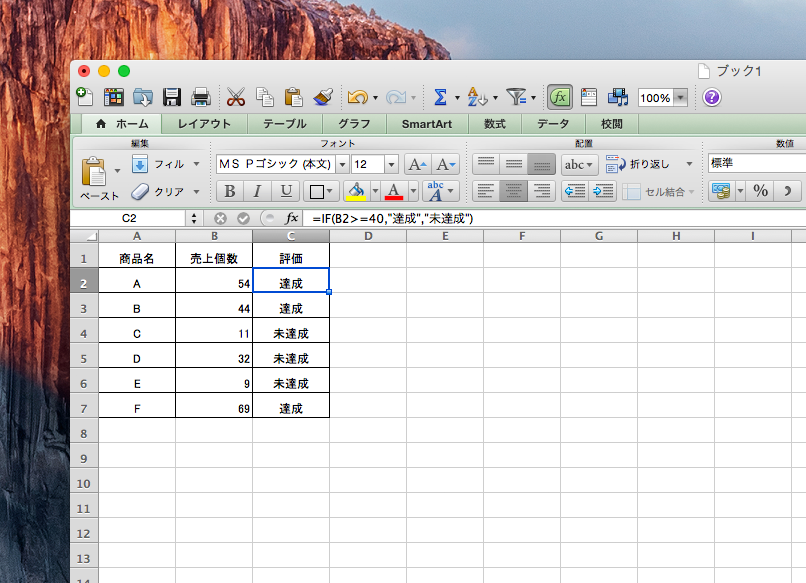Image resolution: width=806 pixels, height=583 pixels.
Task: Open the media browser icon
Action: (618, 97)
